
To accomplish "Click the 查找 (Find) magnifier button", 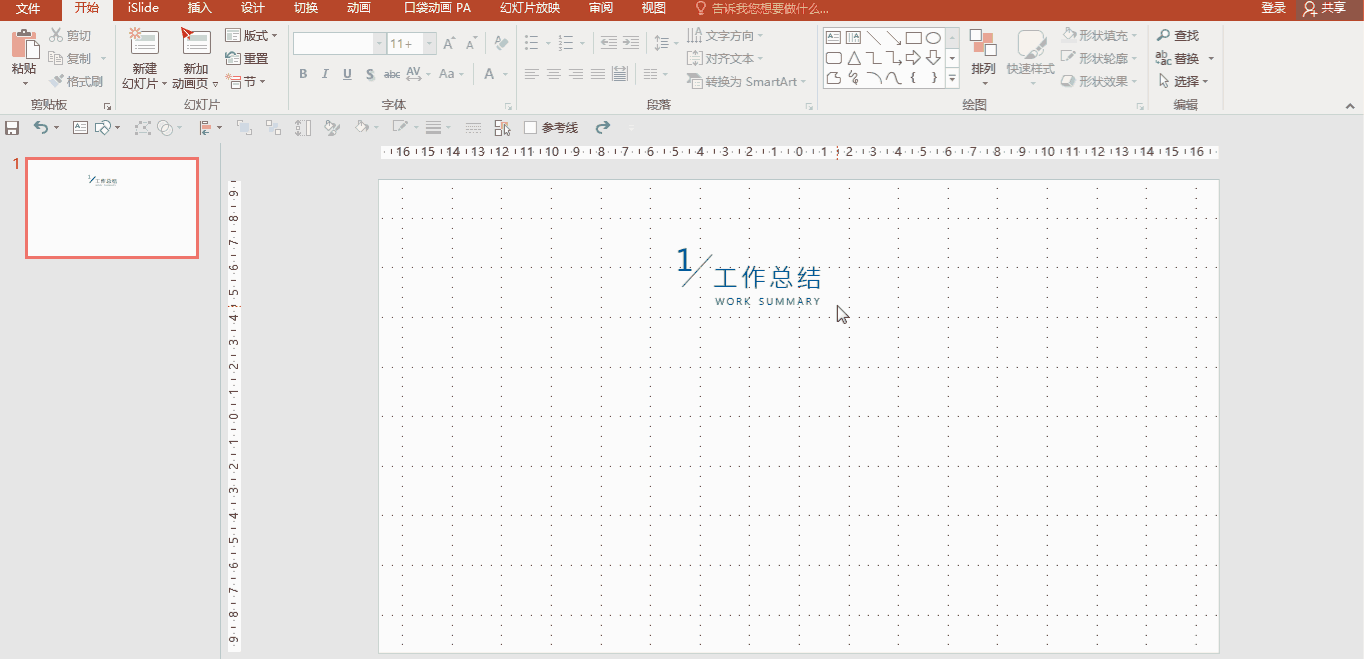I will coord(1178,36).
